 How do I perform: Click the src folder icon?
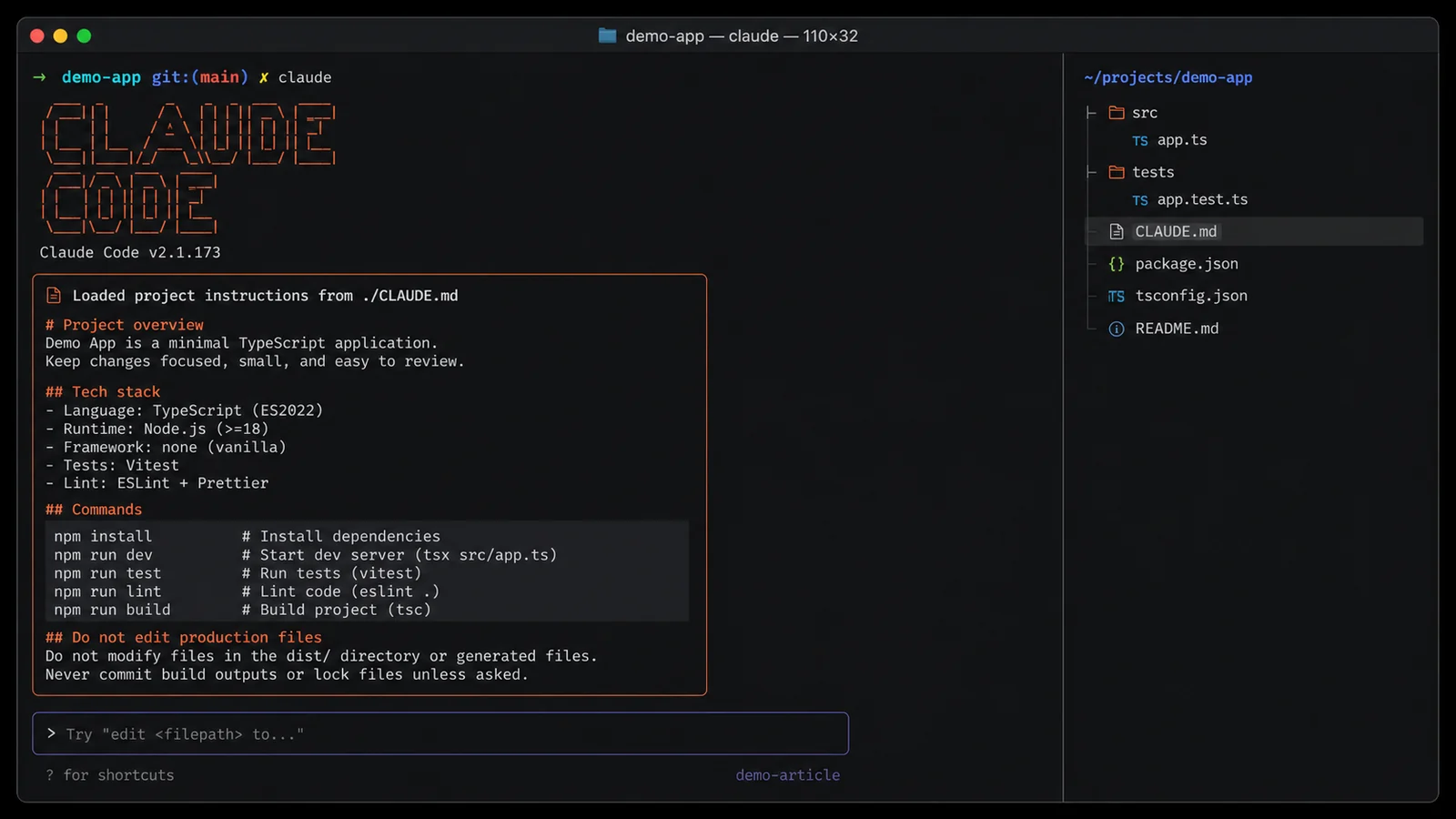(x=1117, y=113)
